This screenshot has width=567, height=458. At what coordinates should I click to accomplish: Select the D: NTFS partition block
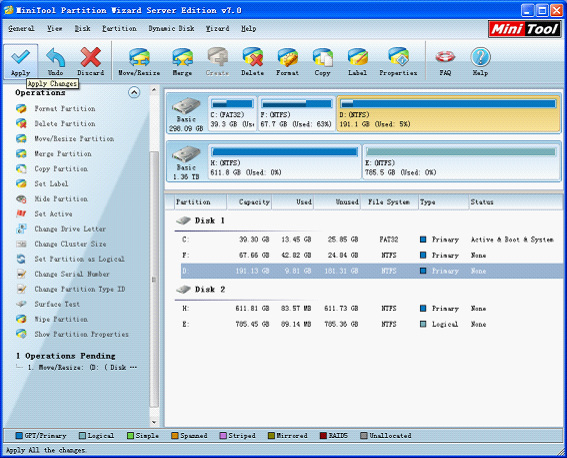pyautogui.click(x=448, y=114)
